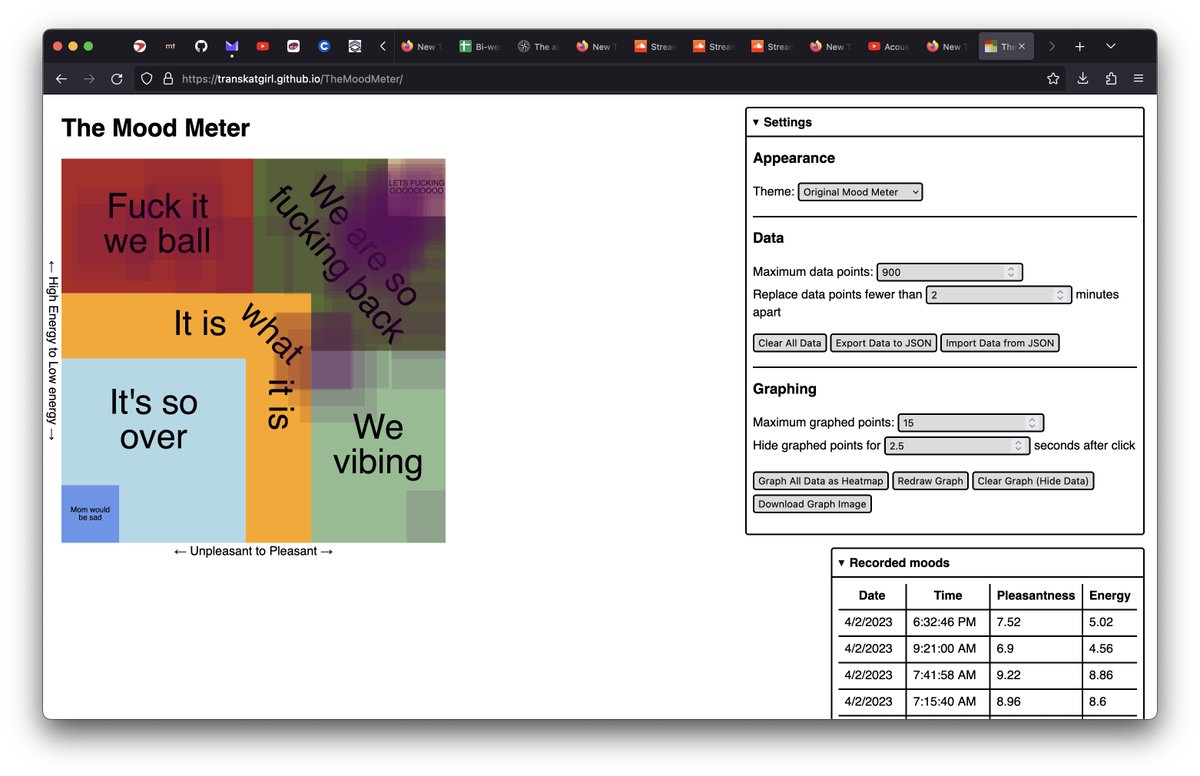Click the bookmark star in address bar
This screenshot has height=776, width=1200.
pyautogui.click(x=1053, y=78)
